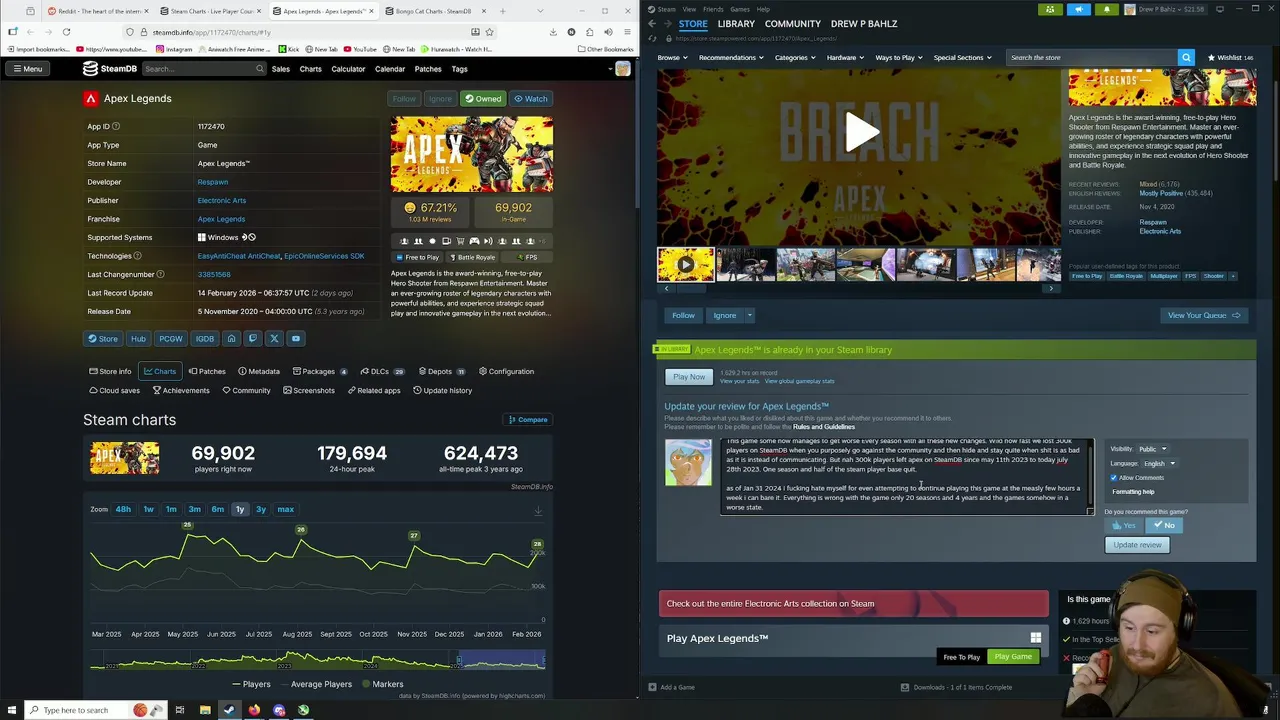Open the Respawn developer link on SteamDB
Viewport: 1280px width, 720px height.
pyautogui.click(x=212, y=182)
